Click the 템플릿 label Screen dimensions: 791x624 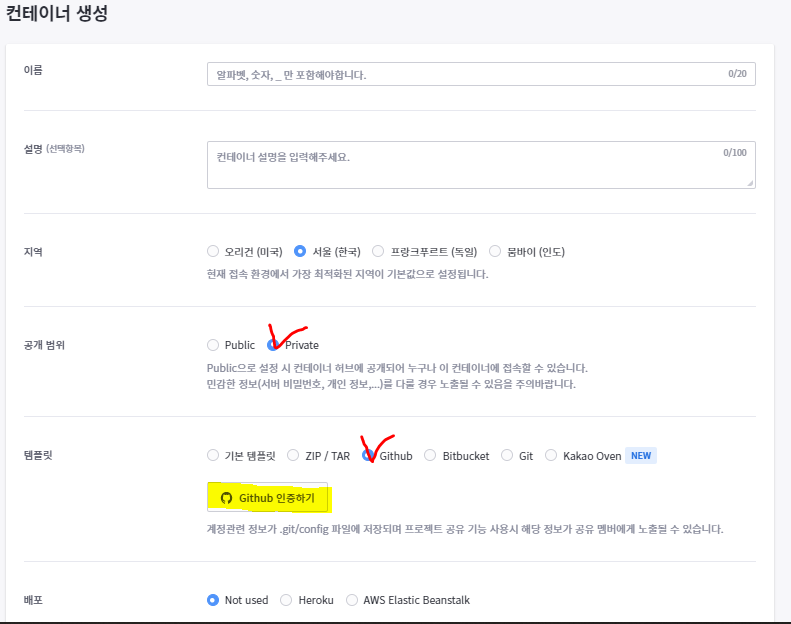tap(38, 455)
